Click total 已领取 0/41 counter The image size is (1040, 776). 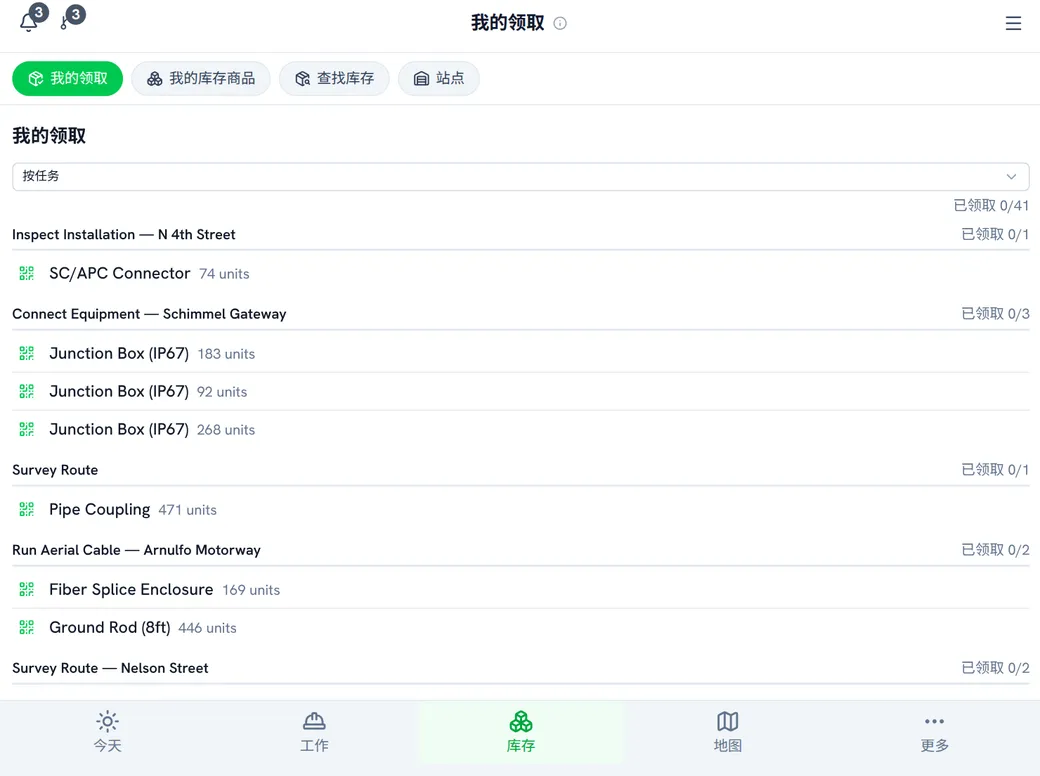(991, 206)
